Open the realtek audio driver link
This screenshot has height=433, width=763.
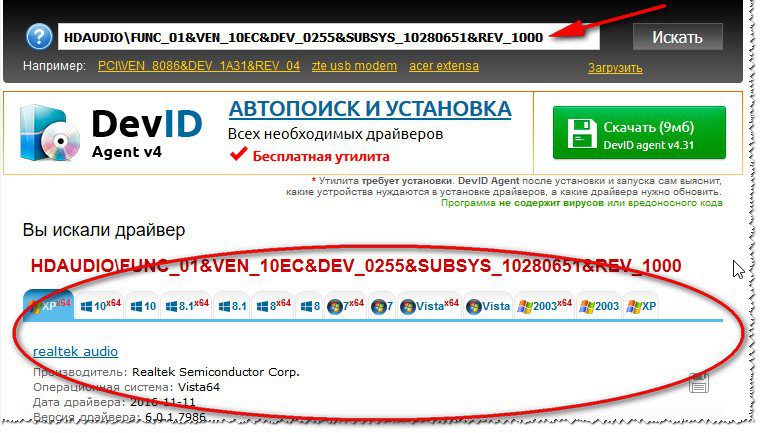(x=75, y=351)
